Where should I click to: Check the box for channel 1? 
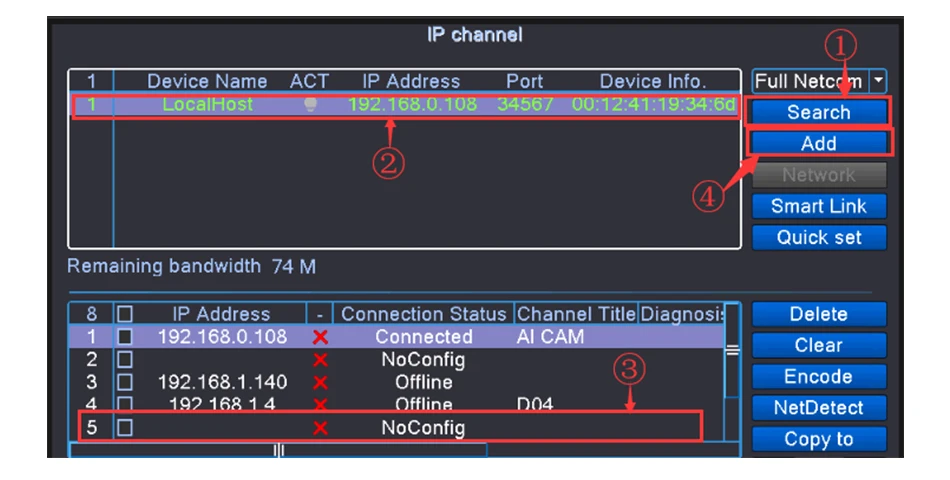[x=124, y=338]
